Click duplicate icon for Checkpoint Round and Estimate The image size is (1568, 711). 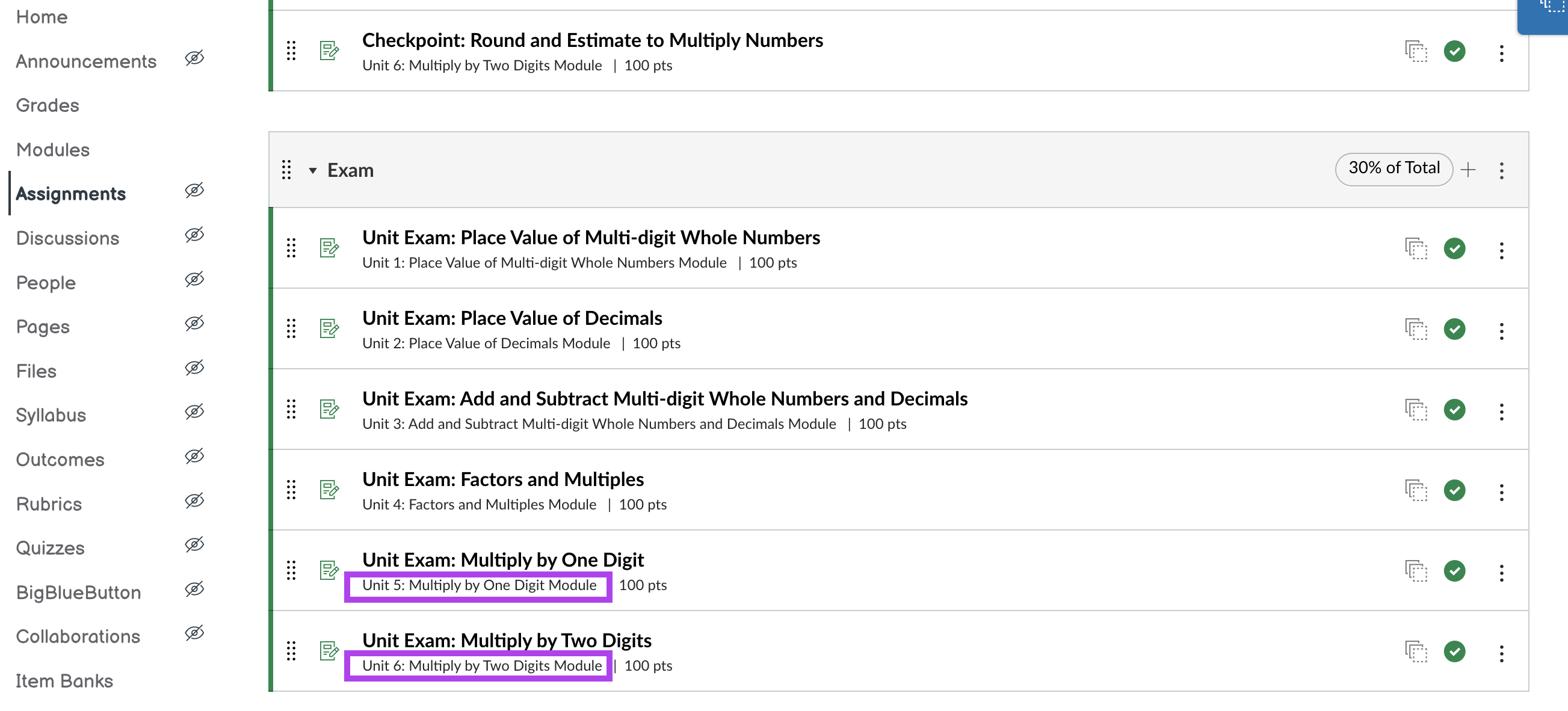point(1416,52)
